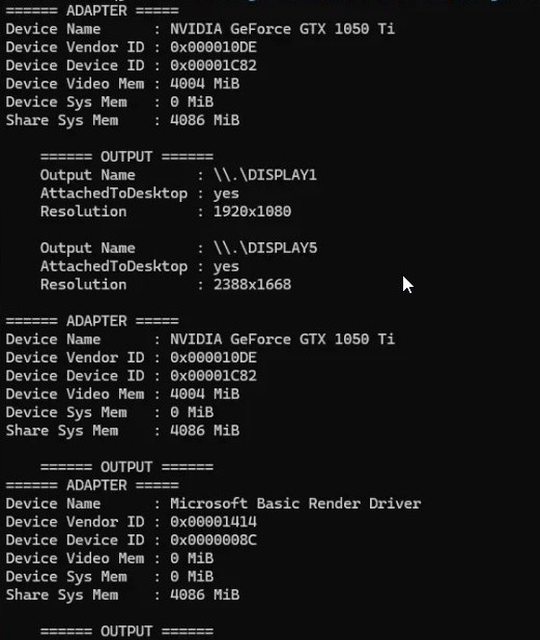540x640 pixels.
Task: Click the Microsoft Basic Render Driver name
Action: coord(296,503)
